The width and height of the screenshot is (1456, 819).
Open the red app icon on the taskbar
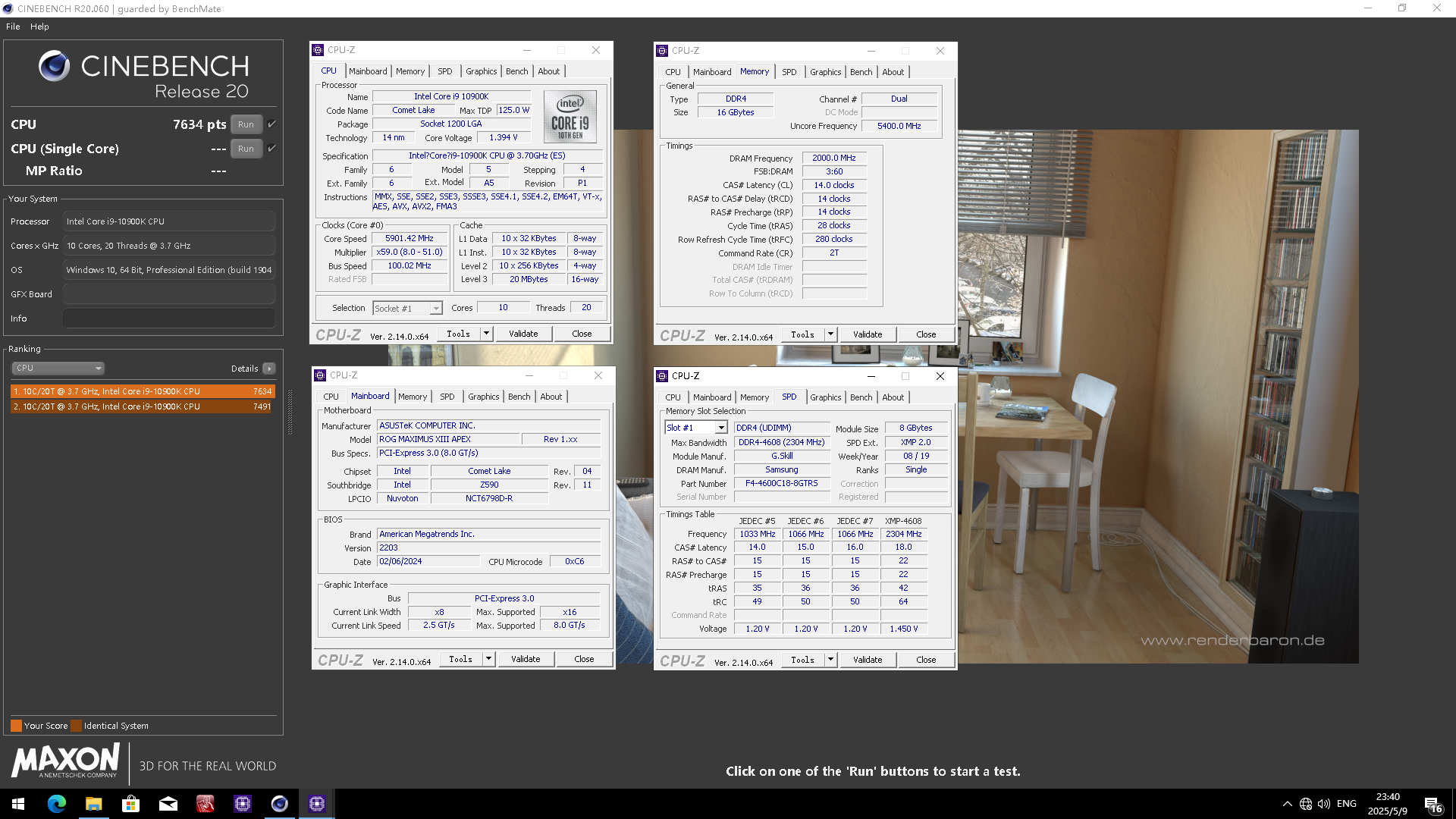tap(205, 804)
